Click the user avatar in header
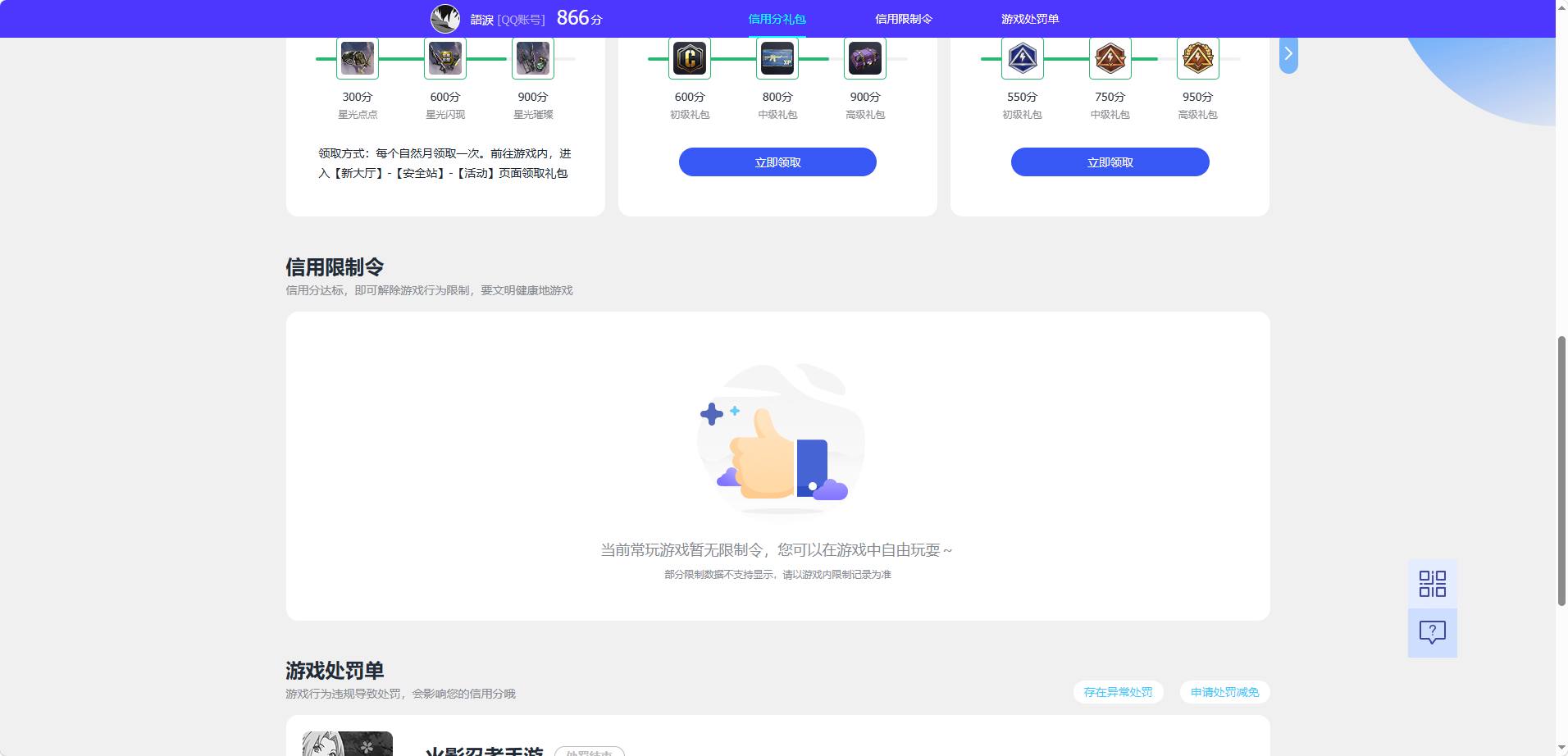This screenshot has width=1568, height=756. (445, 18)
